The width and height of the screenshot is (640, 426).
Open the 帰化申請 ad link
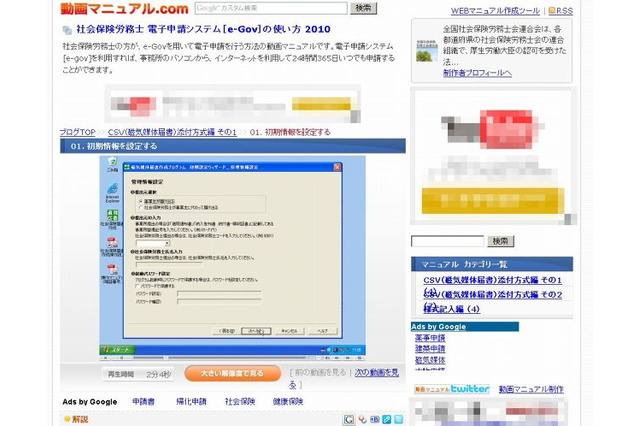point(191,402)
